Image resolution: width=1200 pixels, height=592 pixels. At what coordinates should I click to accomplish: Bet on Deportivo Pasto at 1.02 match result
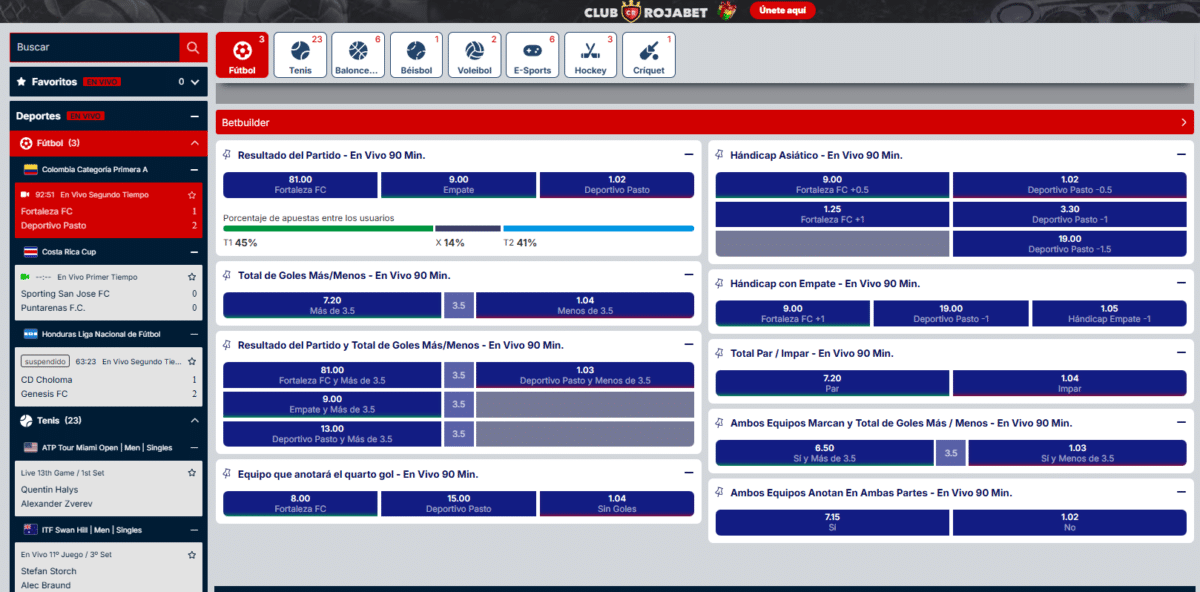click(616, 185)
